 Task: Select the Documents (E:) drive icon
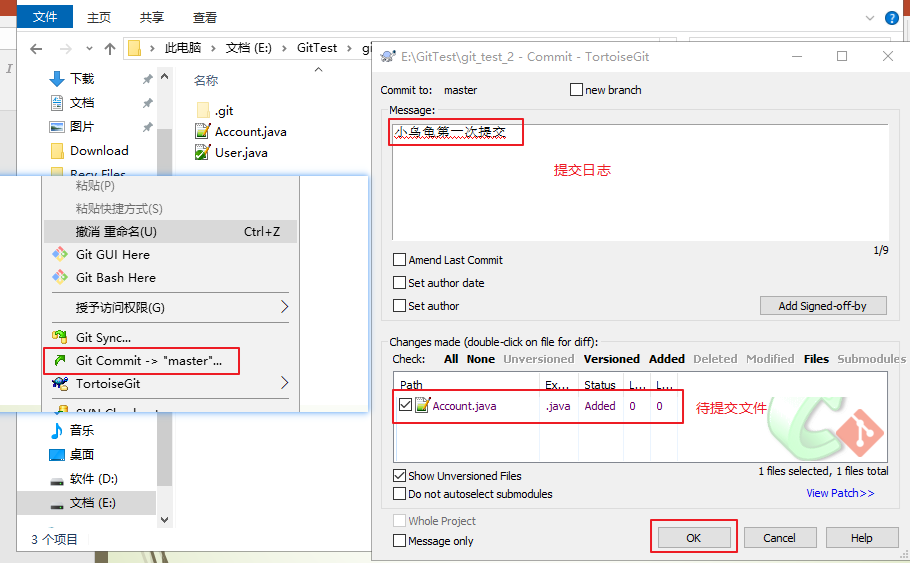tap(57, 504)
